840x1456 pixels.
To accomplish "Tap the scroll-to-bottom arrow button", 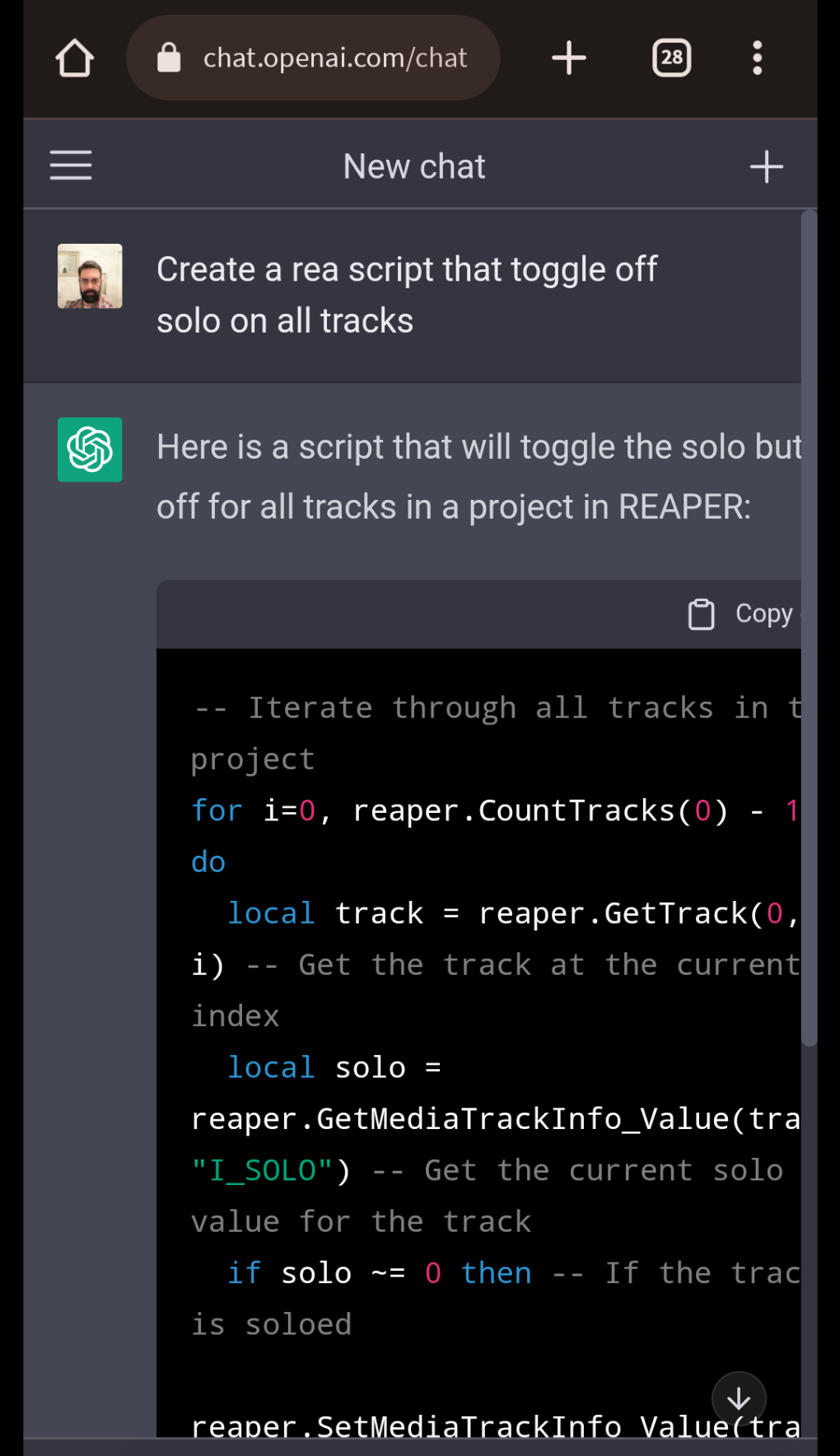I will (x=739, y=1398).
